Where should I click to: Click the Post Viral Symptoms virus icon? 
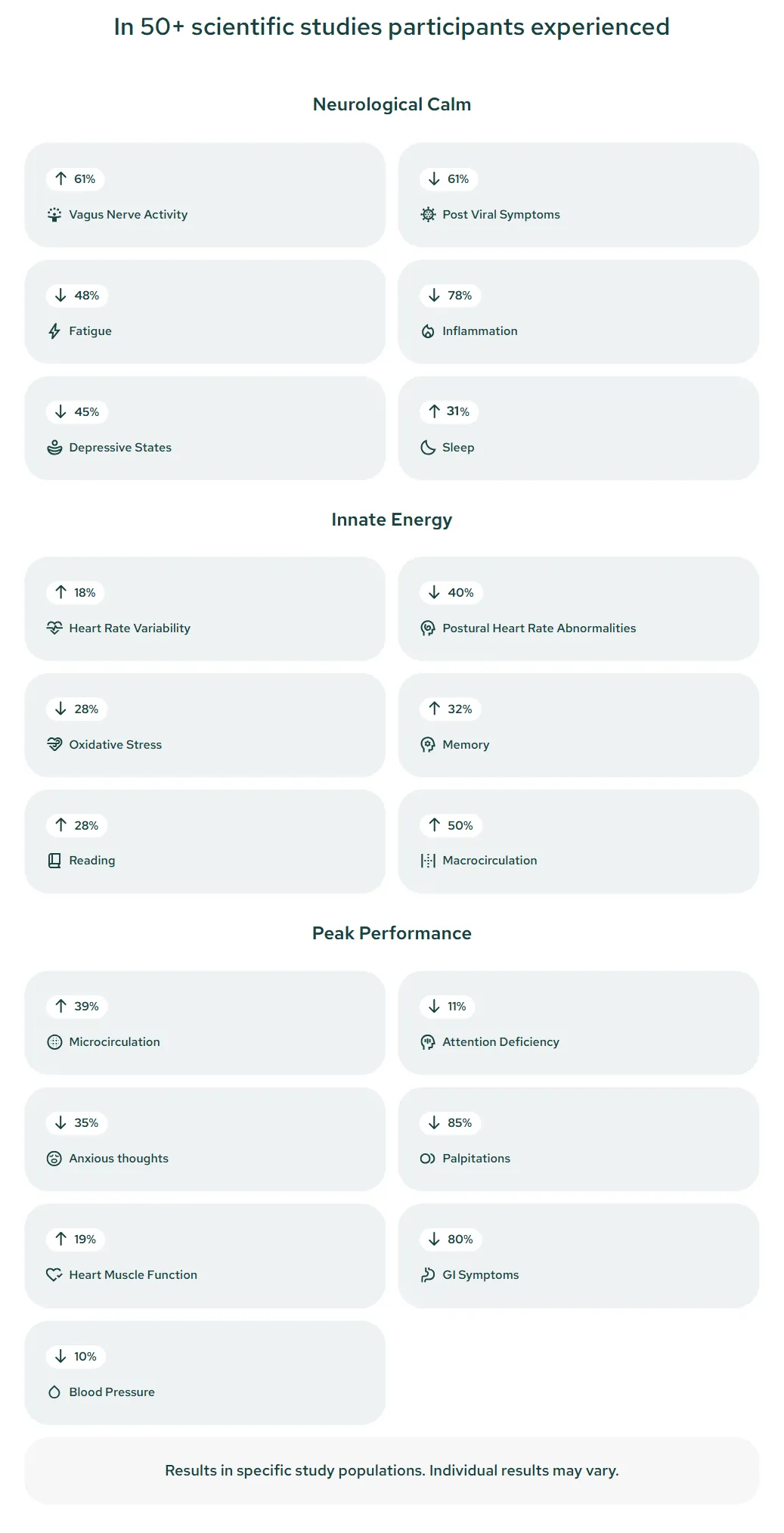pos(428,215)
